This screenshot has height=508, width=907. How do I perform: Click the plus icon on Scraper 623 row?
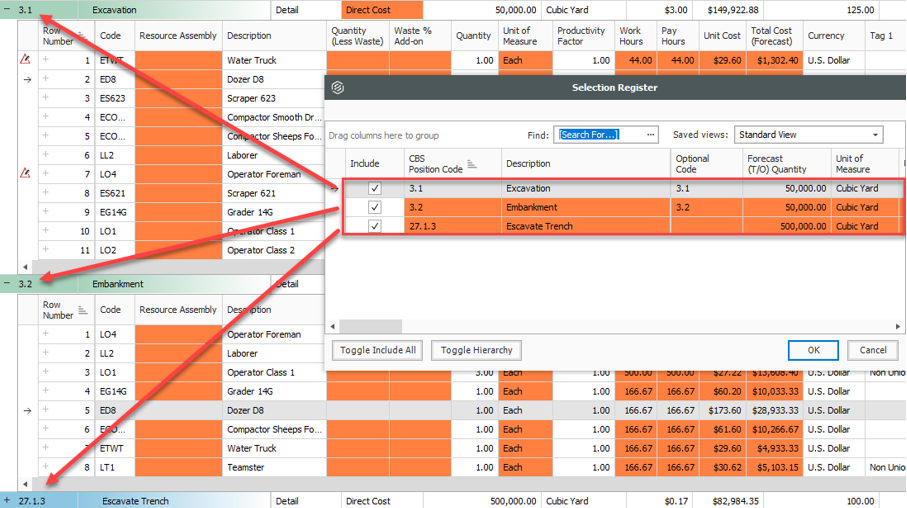[46, 98]
